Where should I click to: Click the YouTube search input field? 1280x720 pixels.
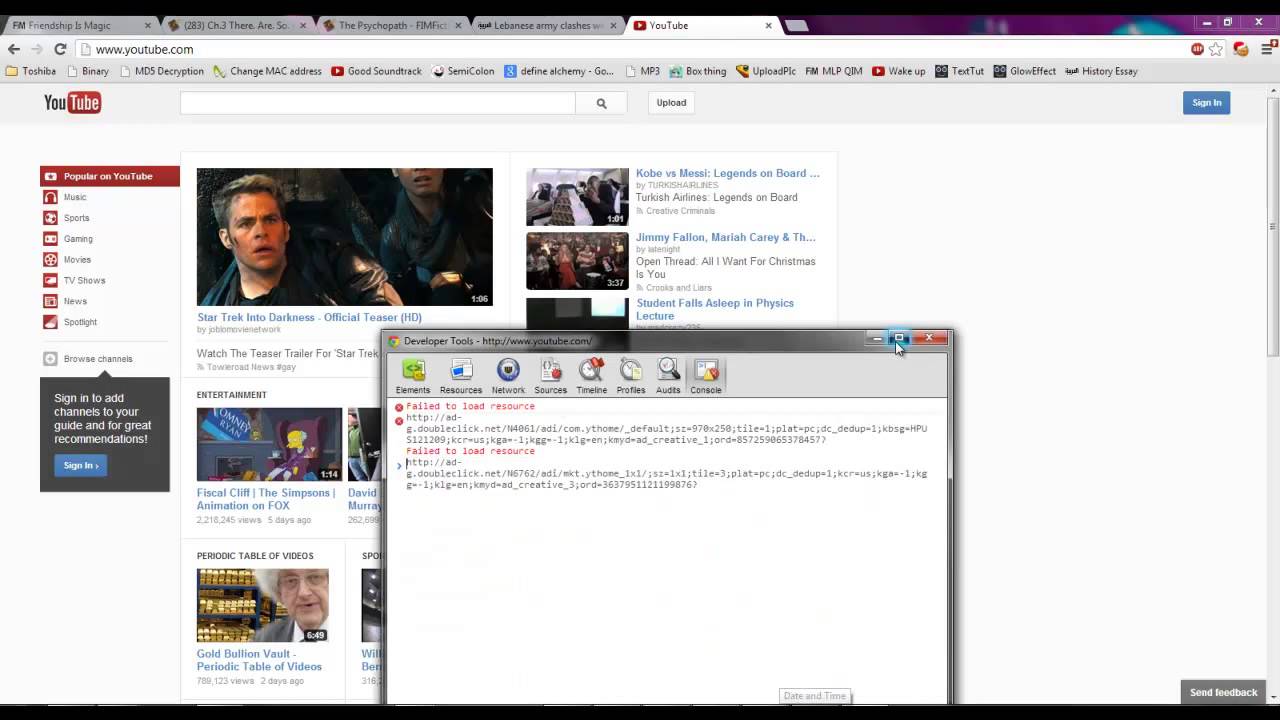tap(378, 103)
